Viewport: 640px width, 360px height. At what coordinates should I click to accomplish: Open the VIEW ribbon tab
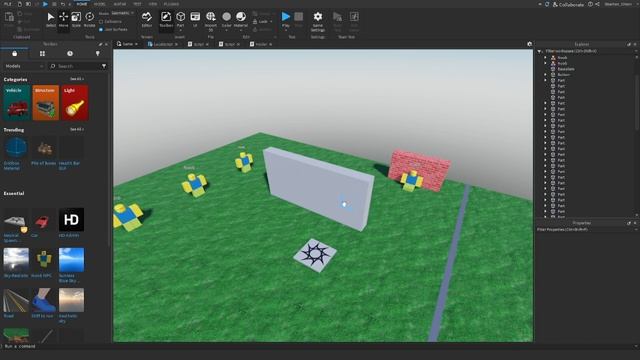(153, 4)
